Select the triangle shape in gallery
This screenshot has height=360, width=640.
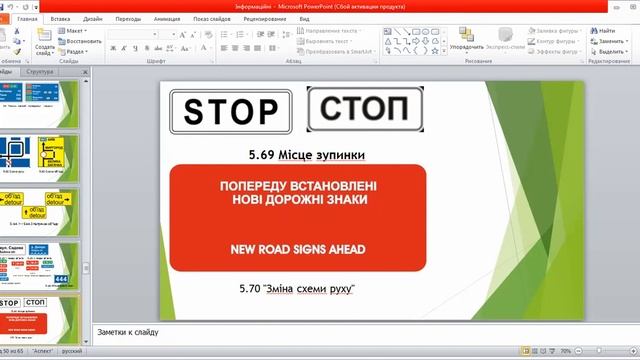point(387,41)
